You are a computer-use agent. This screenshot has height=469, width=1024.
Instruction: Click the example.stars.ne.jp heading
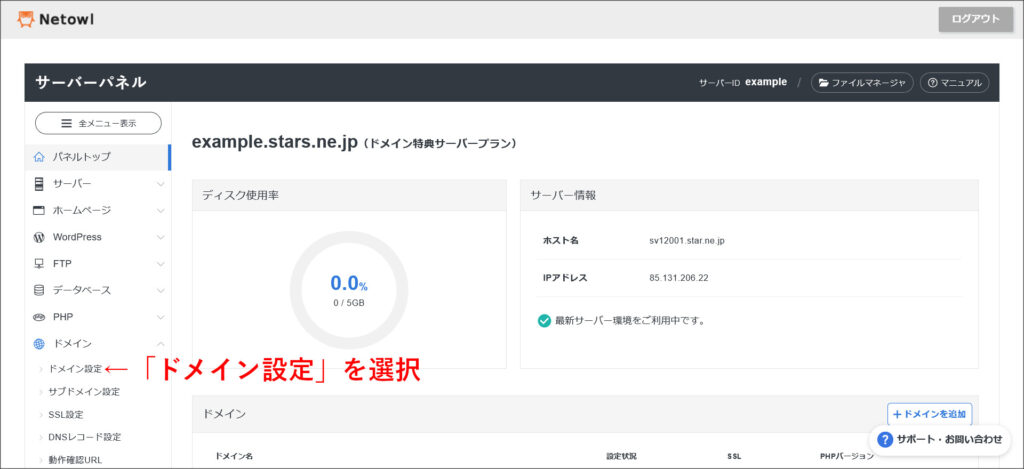pos(275,143)
